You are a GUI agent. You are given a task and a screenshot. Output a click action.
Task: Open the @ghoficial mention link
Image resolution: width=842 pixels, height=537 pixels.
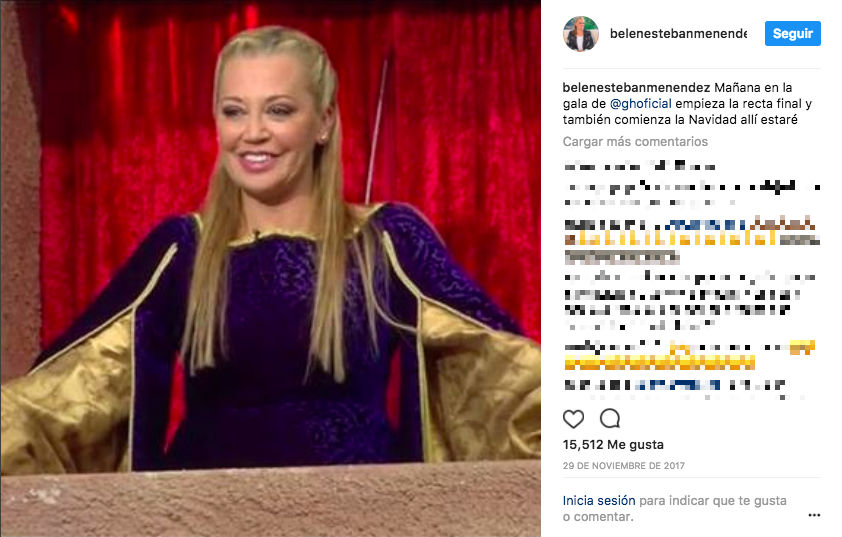[641, 104]
